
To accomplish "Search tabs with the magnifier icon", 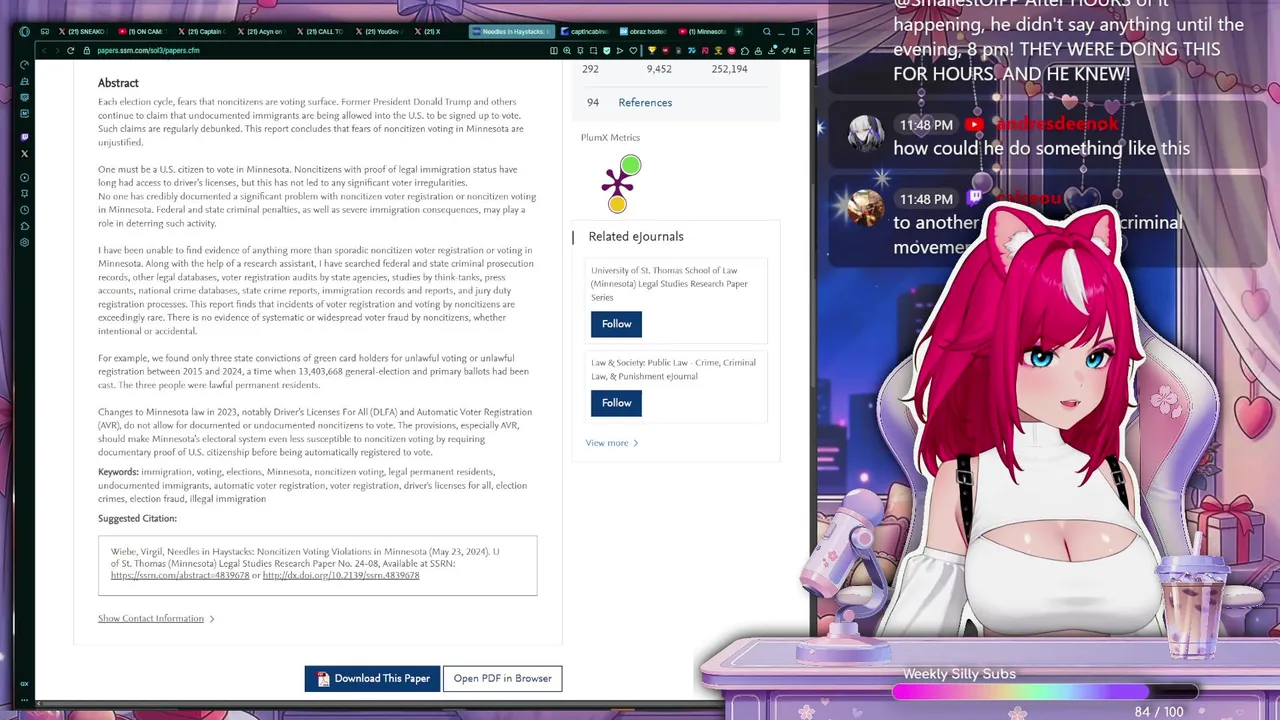I will point(767,32).
